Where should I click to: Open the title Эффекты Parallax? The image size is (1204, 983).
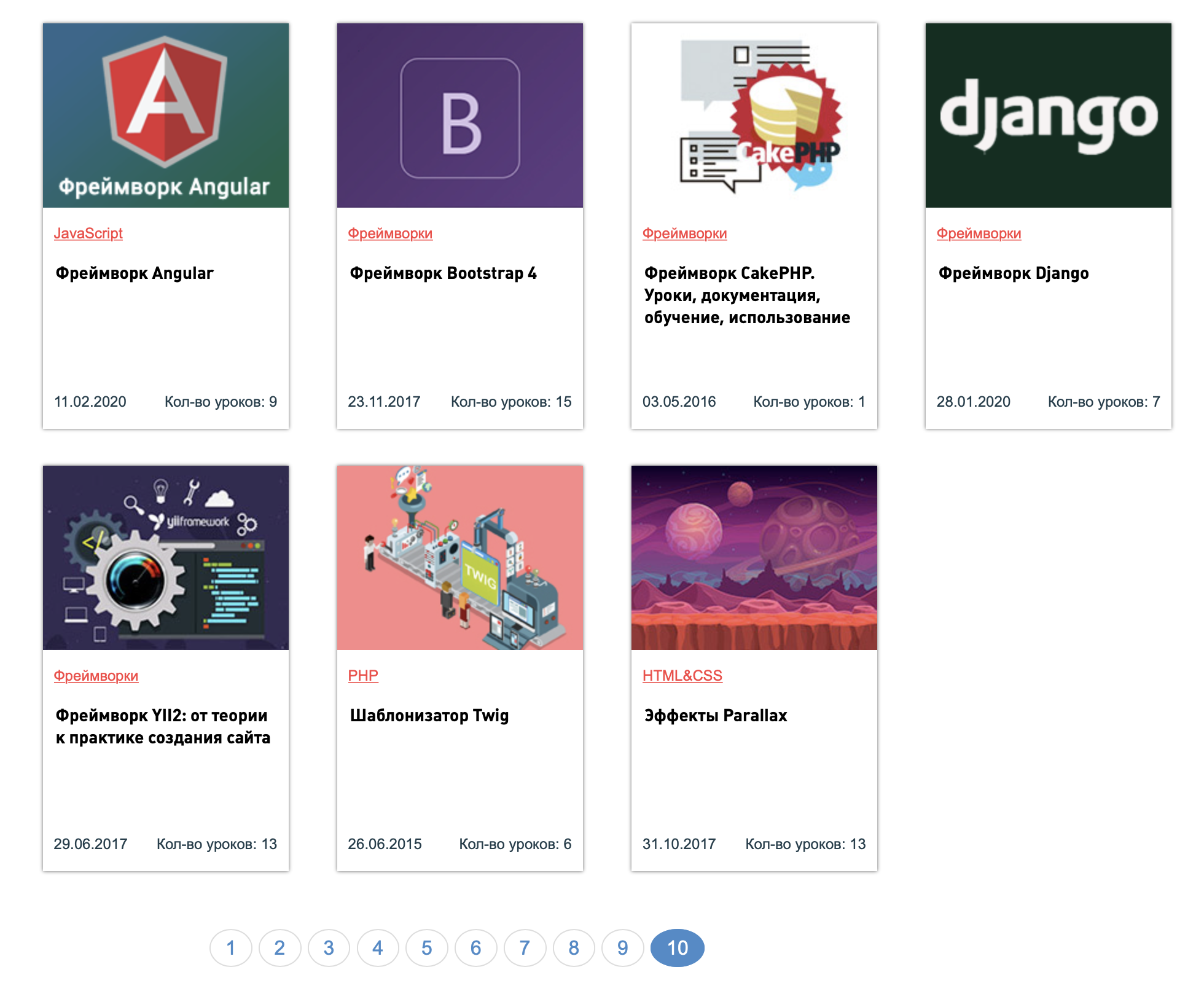click(x=716, y=716)
